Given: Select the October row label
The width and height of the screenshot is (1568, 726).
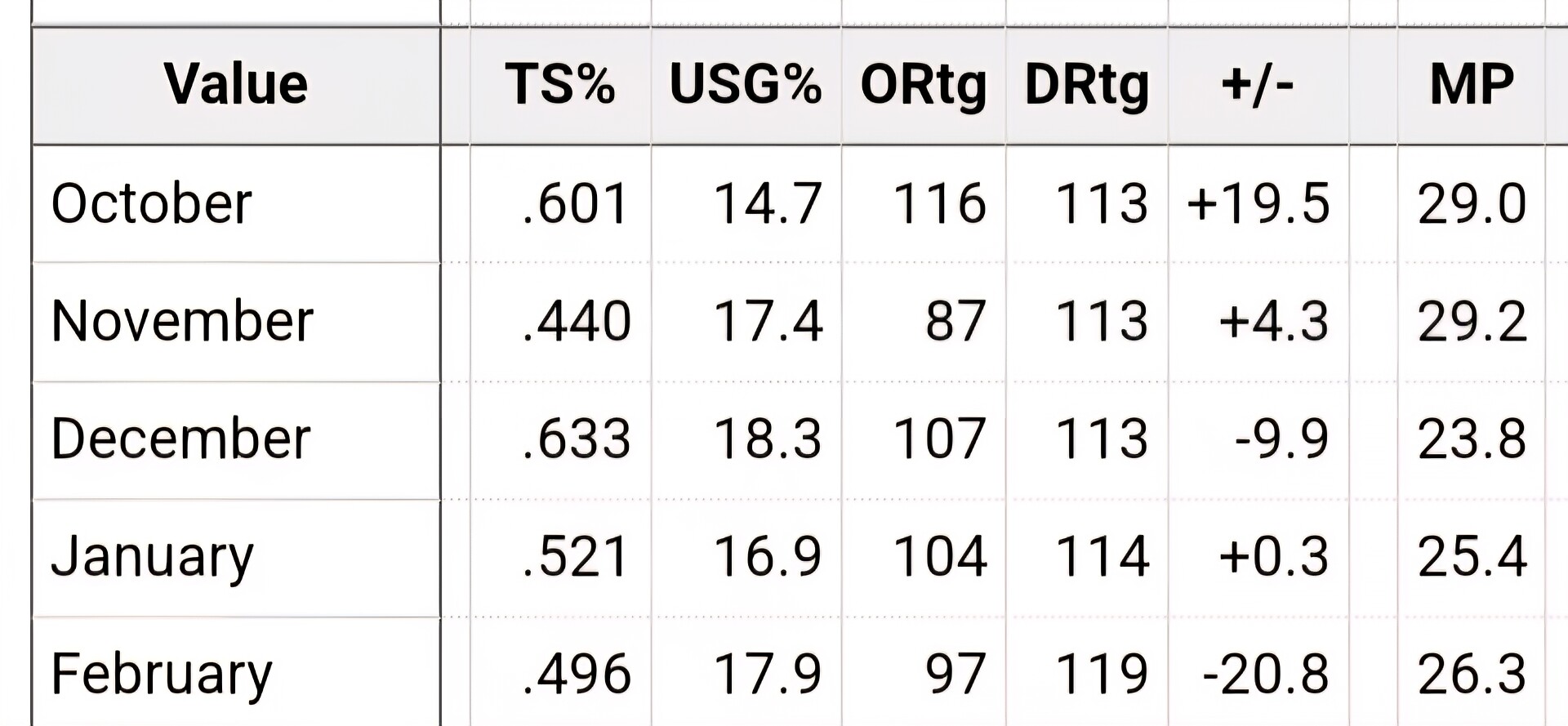Looking at the screenshot, I should click(x=151, y=203).
